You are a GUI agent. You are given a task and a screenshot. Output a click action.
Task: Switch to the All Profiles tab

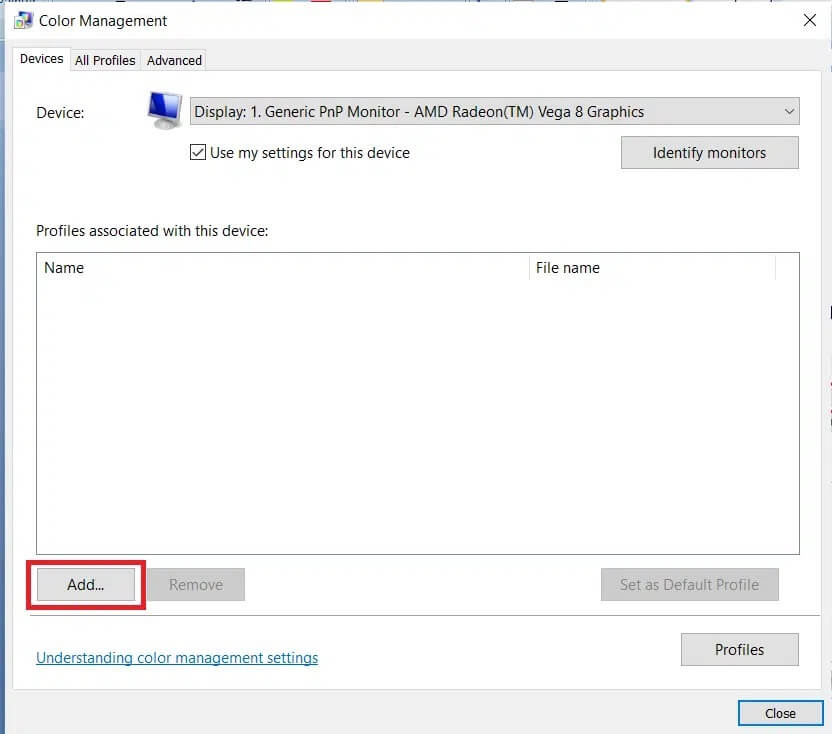coord(105,61)
